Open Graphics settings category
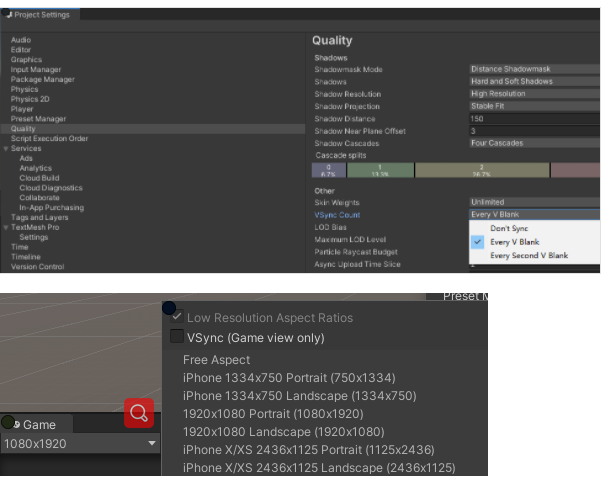The width and height of the screenshot is (608, 487). [26, 60]
